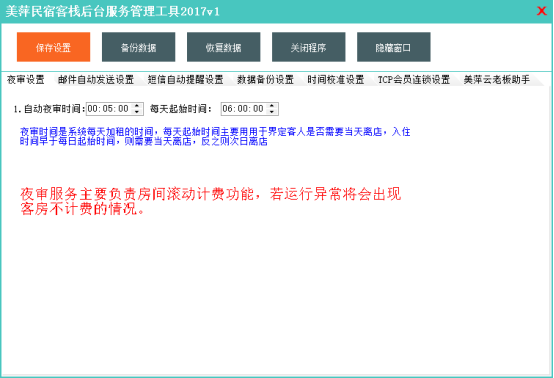The width and height of the screenshot is (554, 378).
Task: Close the window with red X
Action: tap(542, 11)
